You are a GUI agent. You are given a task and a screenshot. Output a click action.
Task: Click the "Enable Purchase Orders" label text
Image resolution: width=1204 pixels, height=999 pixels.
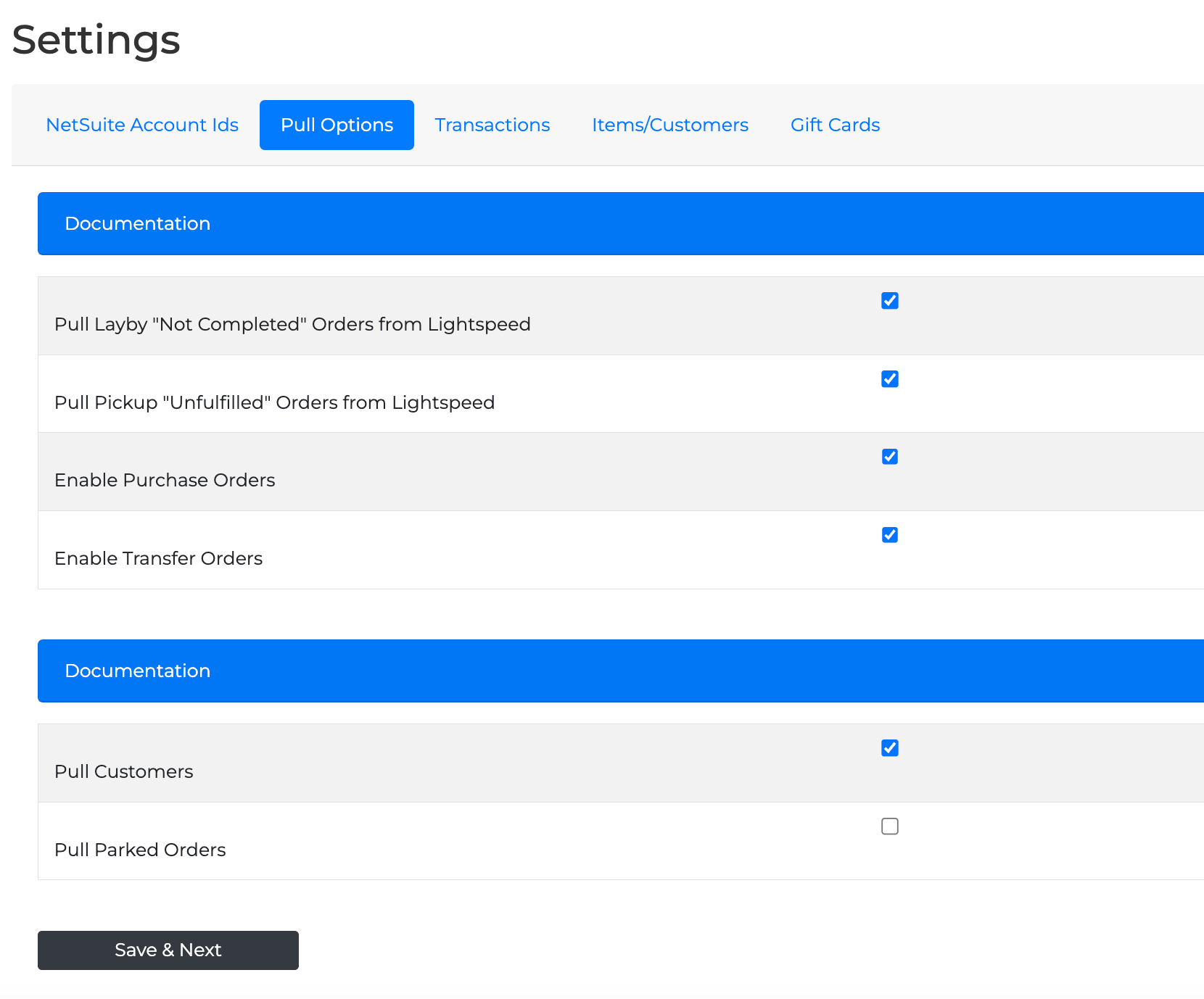point(165,480)
